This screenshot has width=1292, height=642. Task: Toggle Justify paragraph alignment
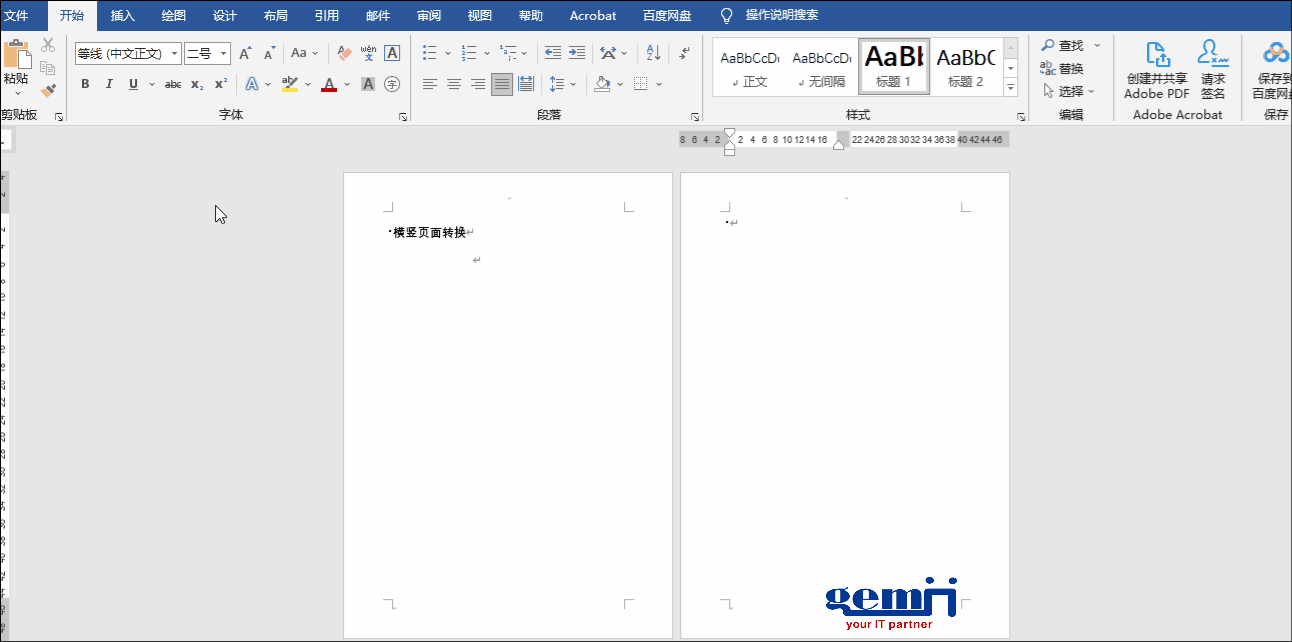pyautogui.click(x=502, y=84)
